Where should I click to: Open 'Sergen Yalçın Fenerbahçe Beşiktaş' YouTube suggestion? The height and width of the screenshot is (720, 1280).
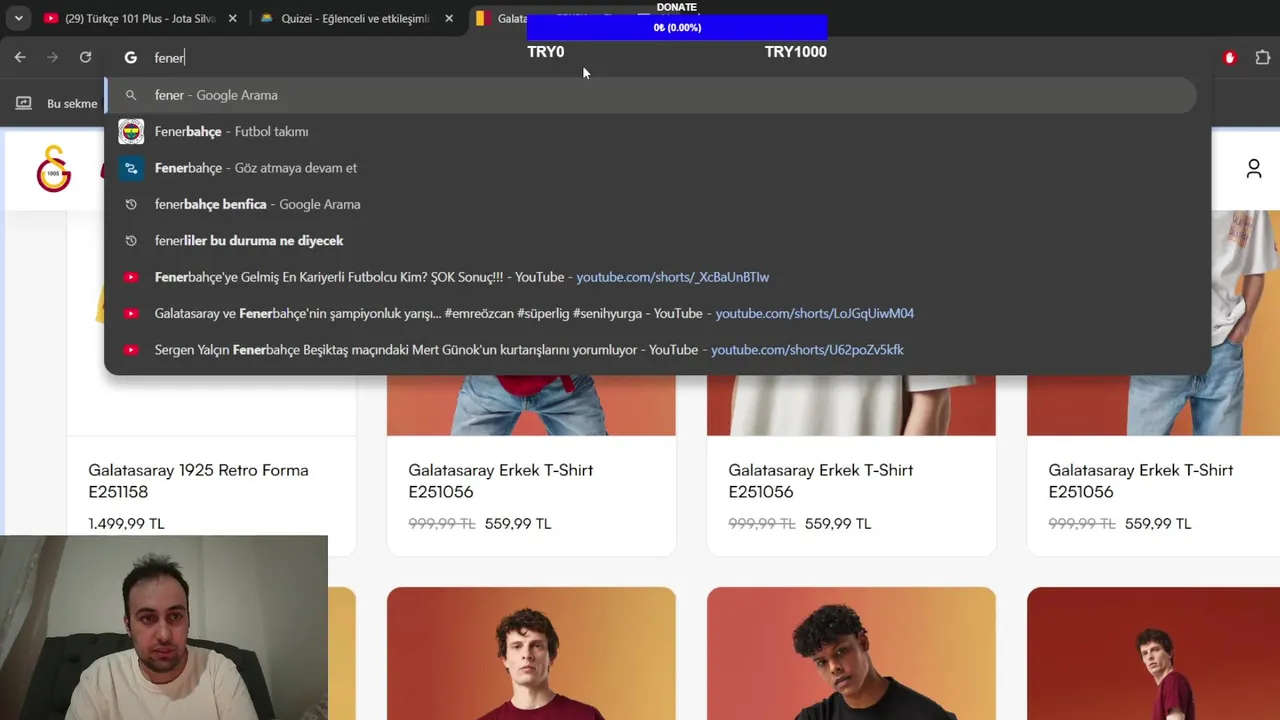coord(650,349)
